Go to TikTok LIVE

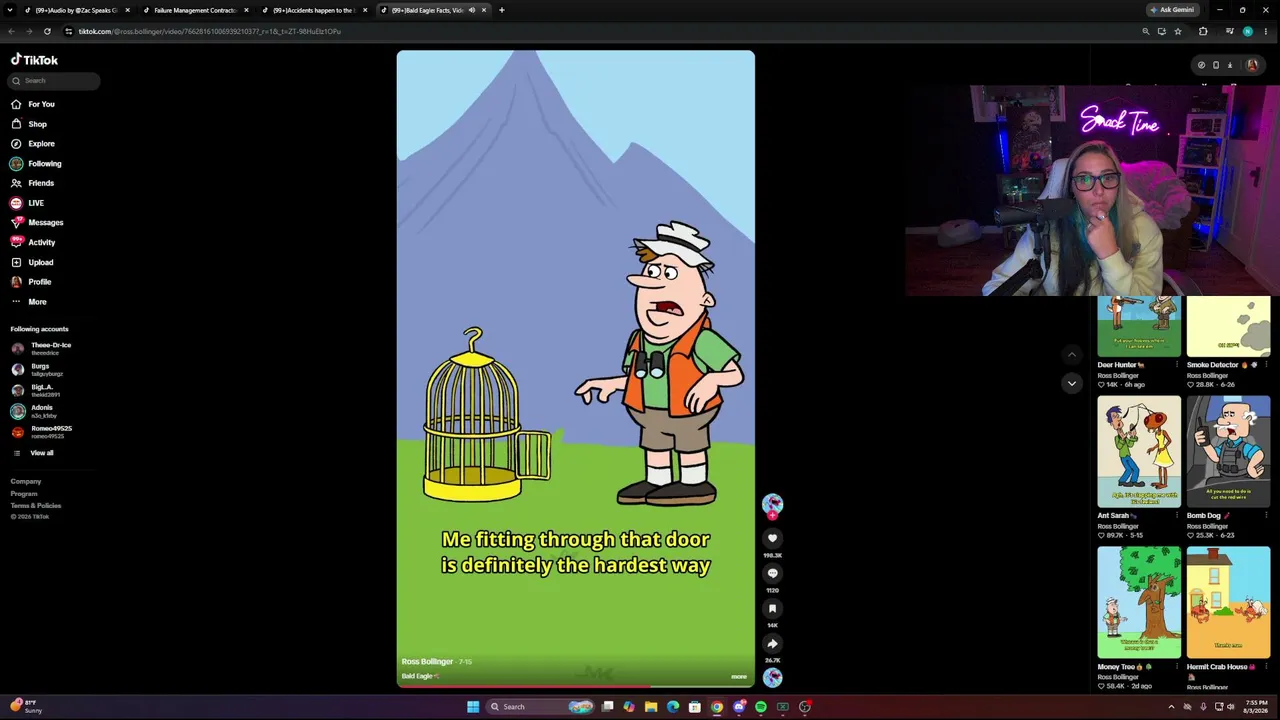point(27,203)
